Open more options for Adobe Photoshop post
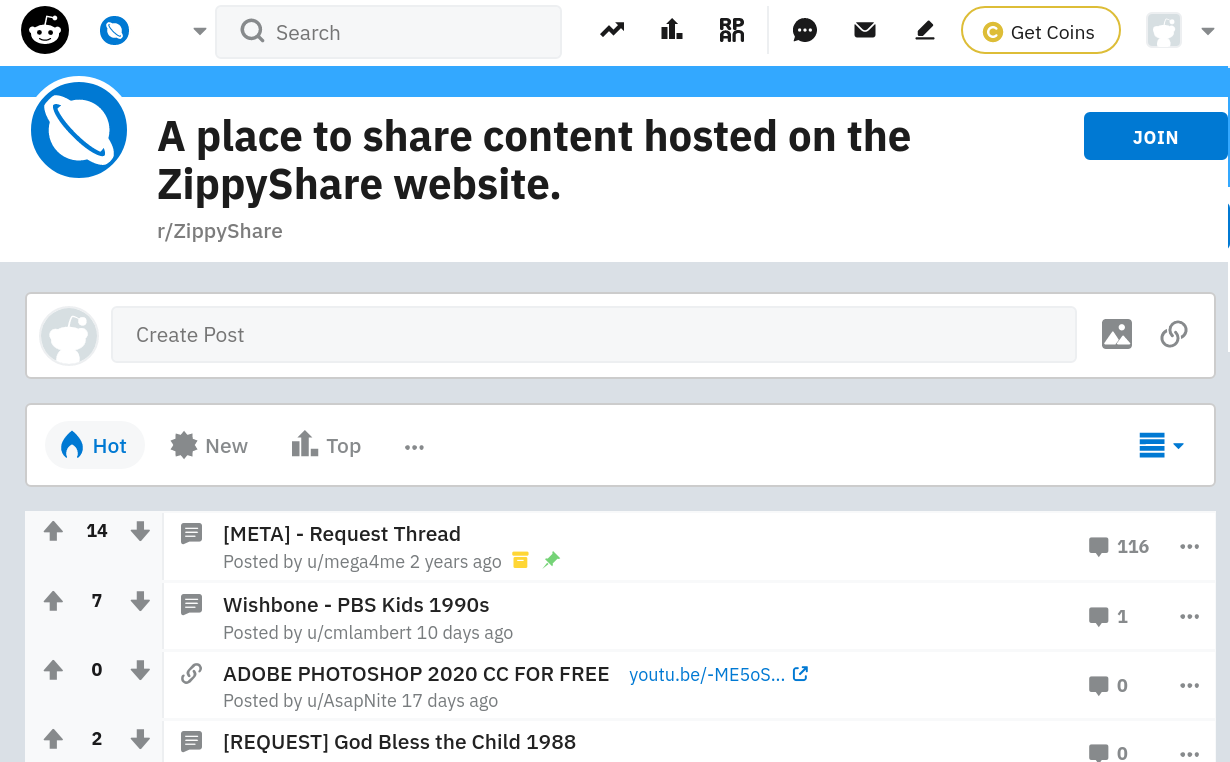Image resolution: width=1230 pixels, height=762 pixels. [1189, 686]
